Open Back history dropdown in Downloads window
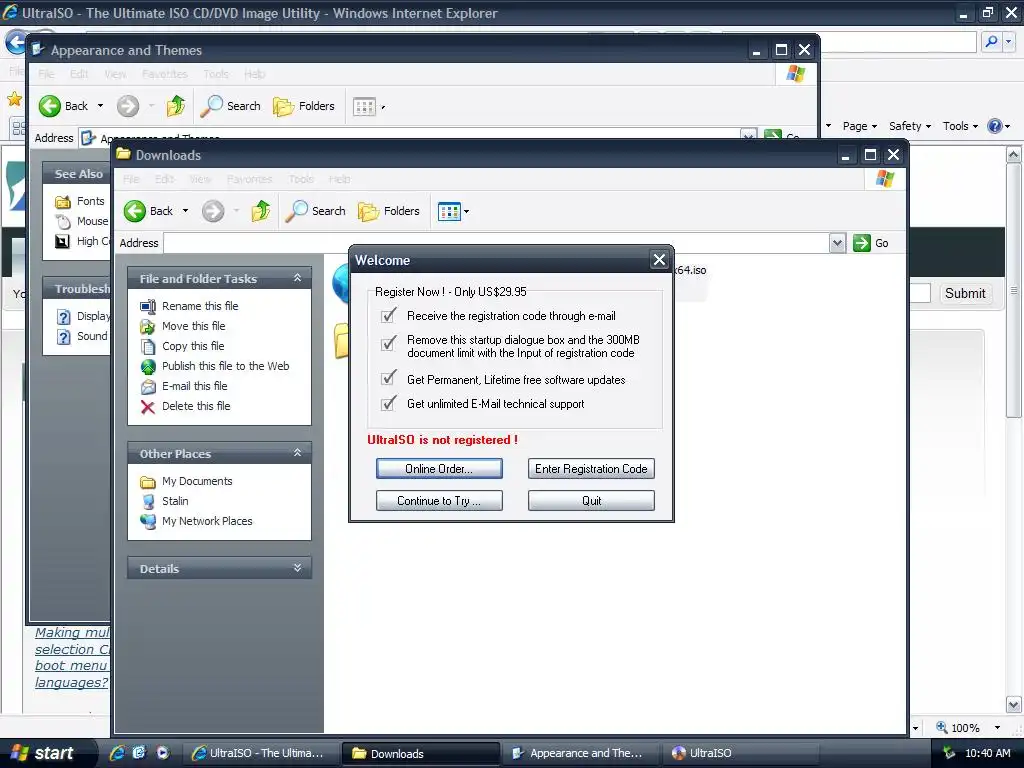Screen dimensions: 1024x768 (185, 211)
